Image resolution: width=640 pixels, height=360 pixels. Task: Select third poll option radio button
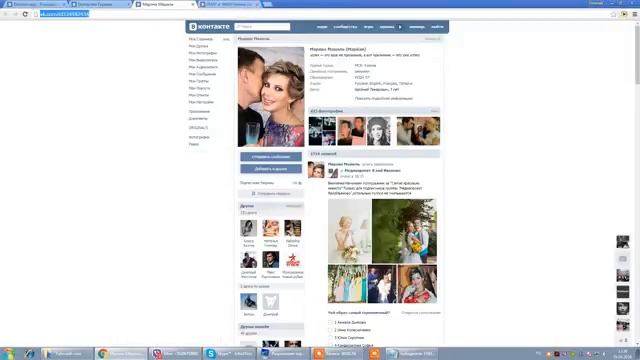330,338
